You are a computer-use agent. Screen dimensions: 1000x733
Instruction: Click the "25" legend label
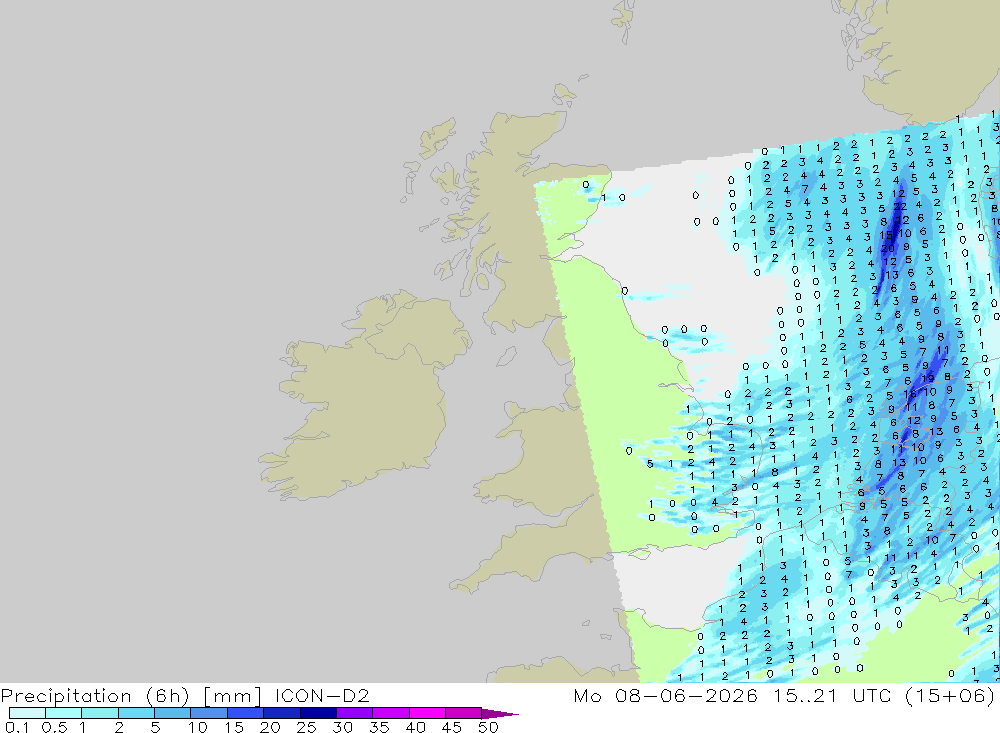(x=306, y=727)
